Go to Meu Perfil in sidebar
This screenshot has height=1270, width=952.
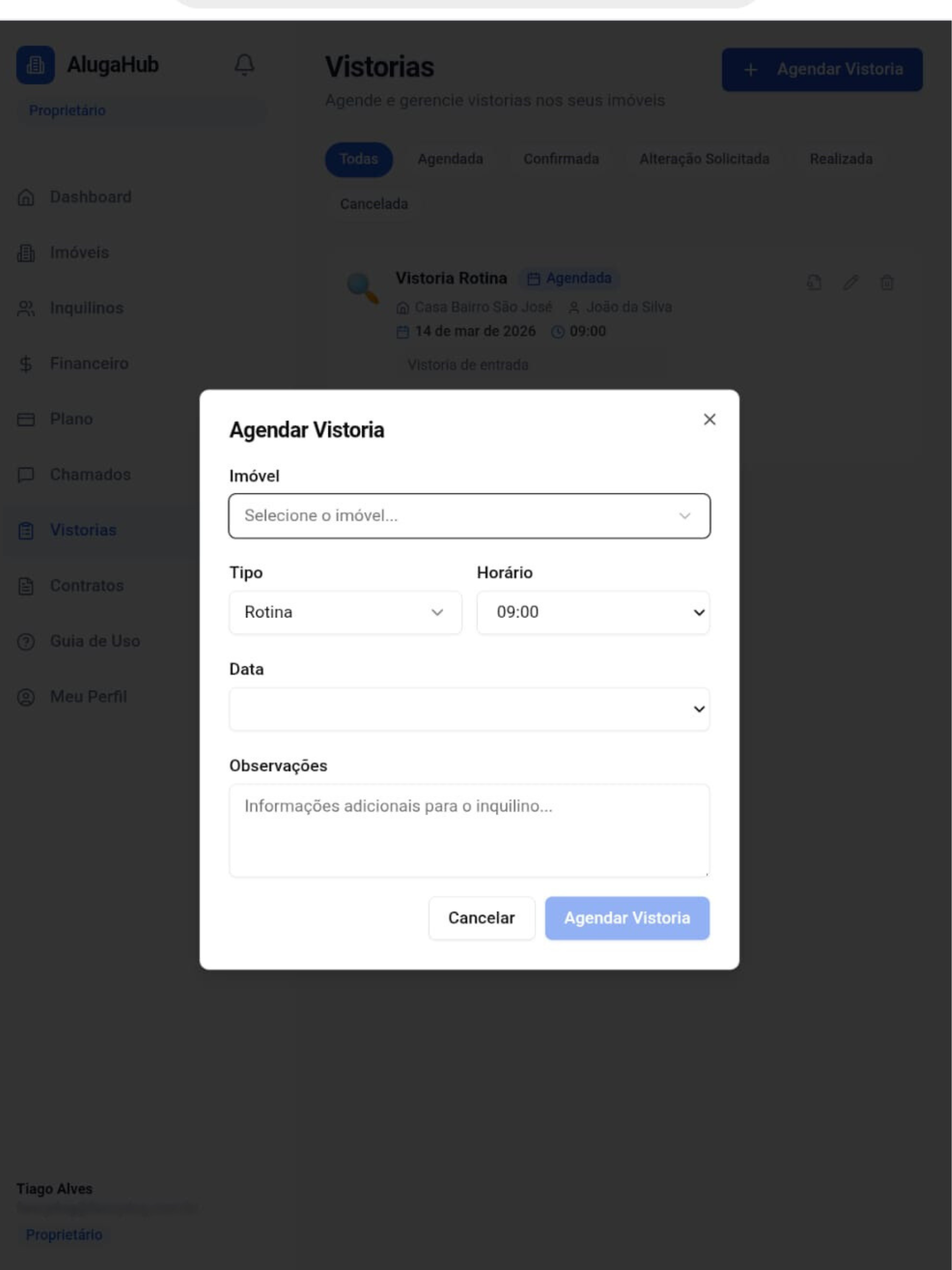[x=89, y=697]
